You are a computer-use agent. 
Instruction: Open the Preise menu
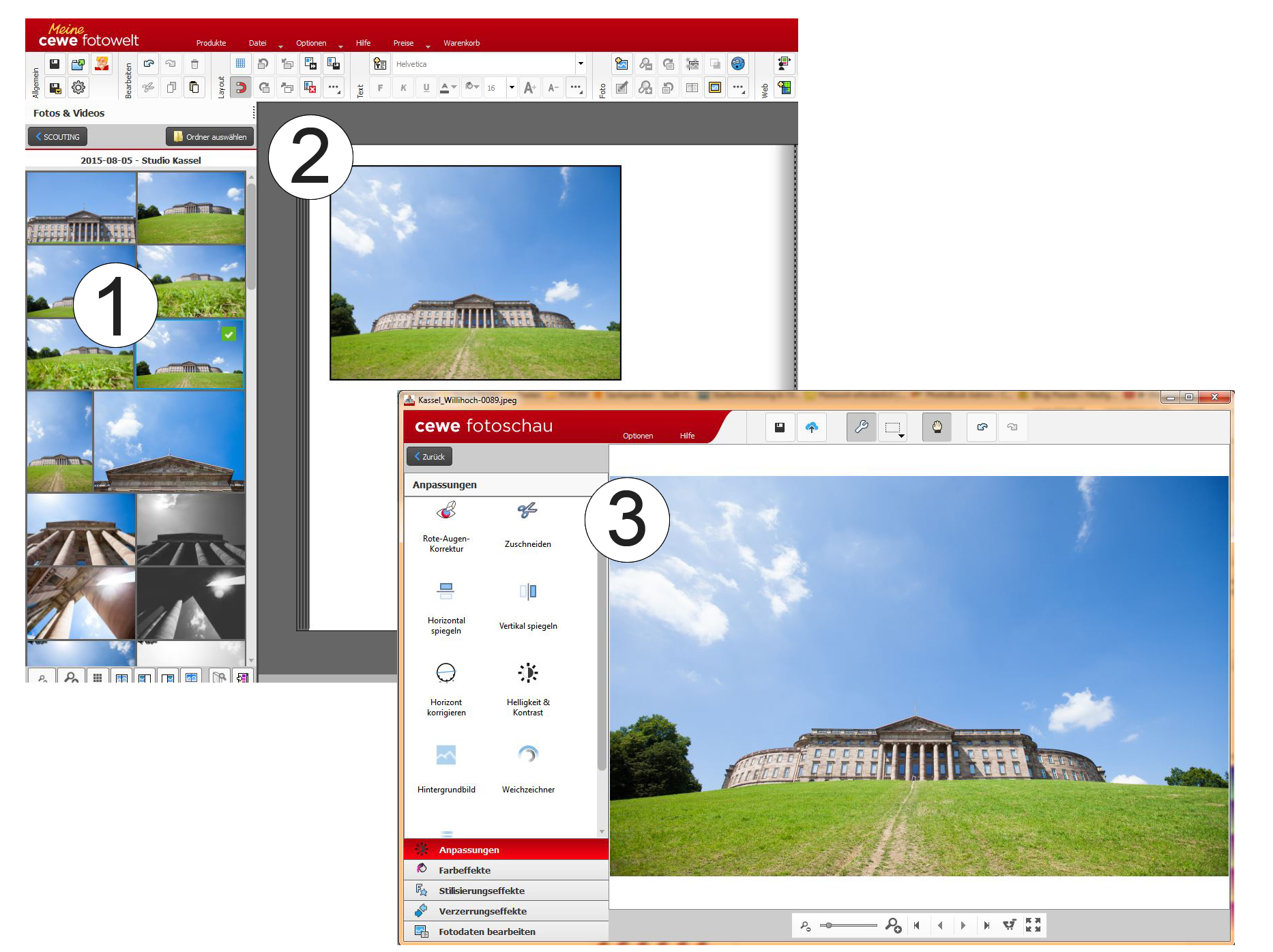tap(403, 43)
